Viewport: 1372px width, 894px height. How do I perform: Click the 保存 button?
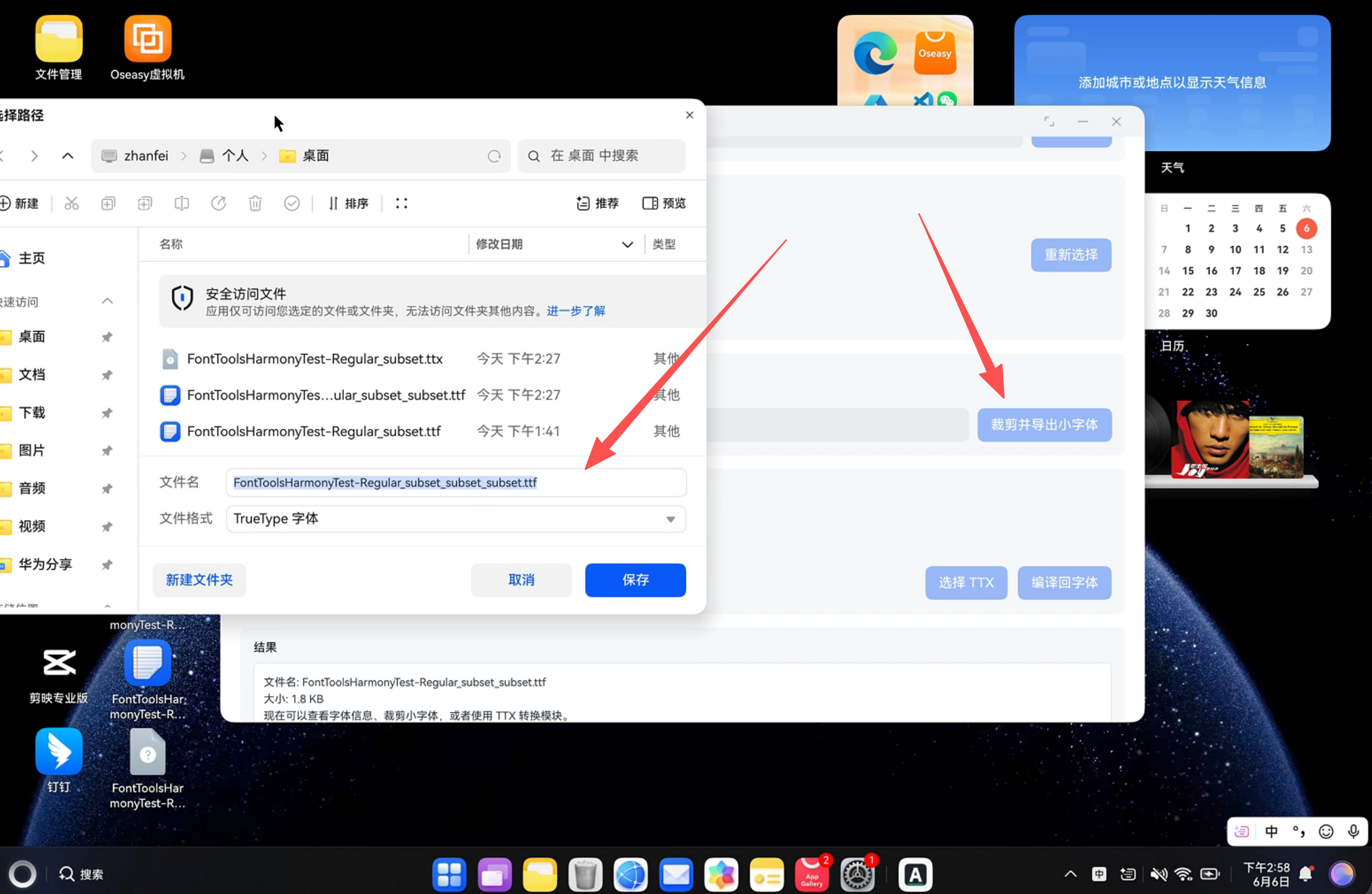pos(635,580)
